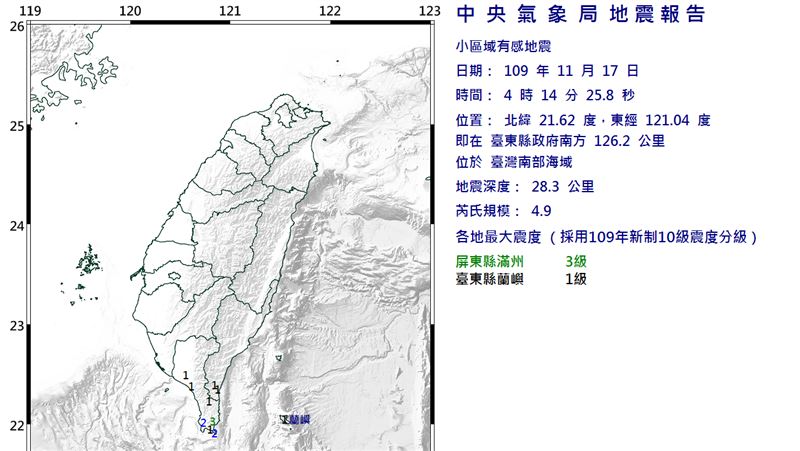Click latitude label 23 on map axis
800x451 pixels.
click(x=17, y=325)
